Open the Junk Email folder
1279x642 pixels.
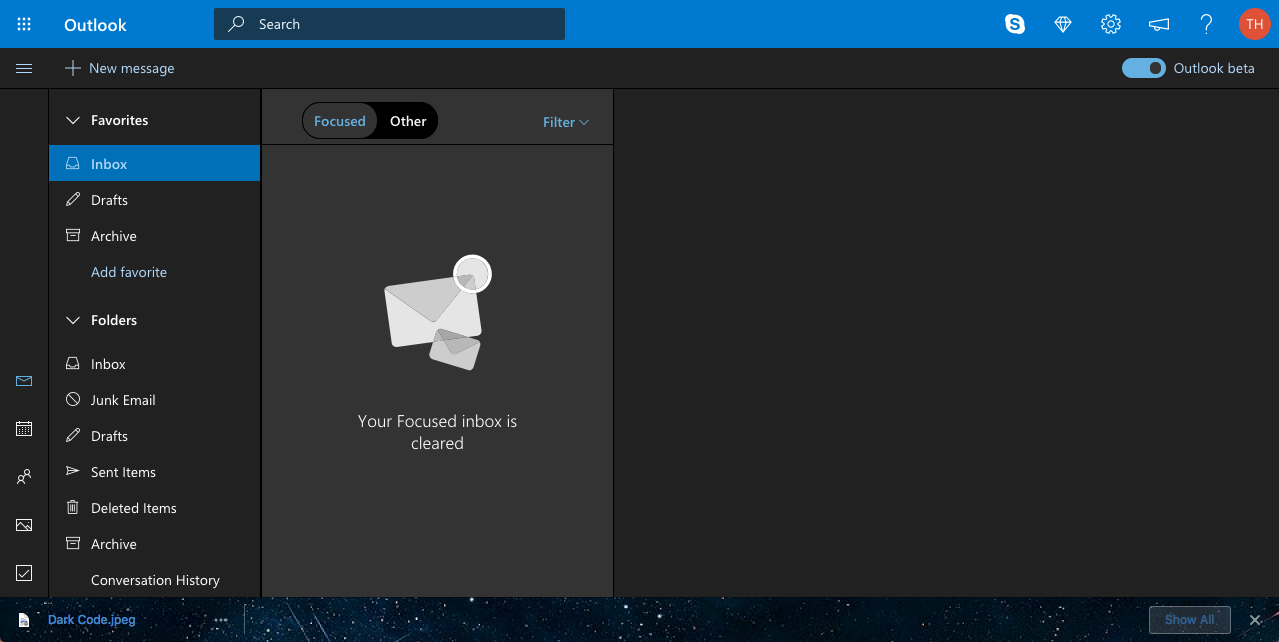(x=123, y=400)
